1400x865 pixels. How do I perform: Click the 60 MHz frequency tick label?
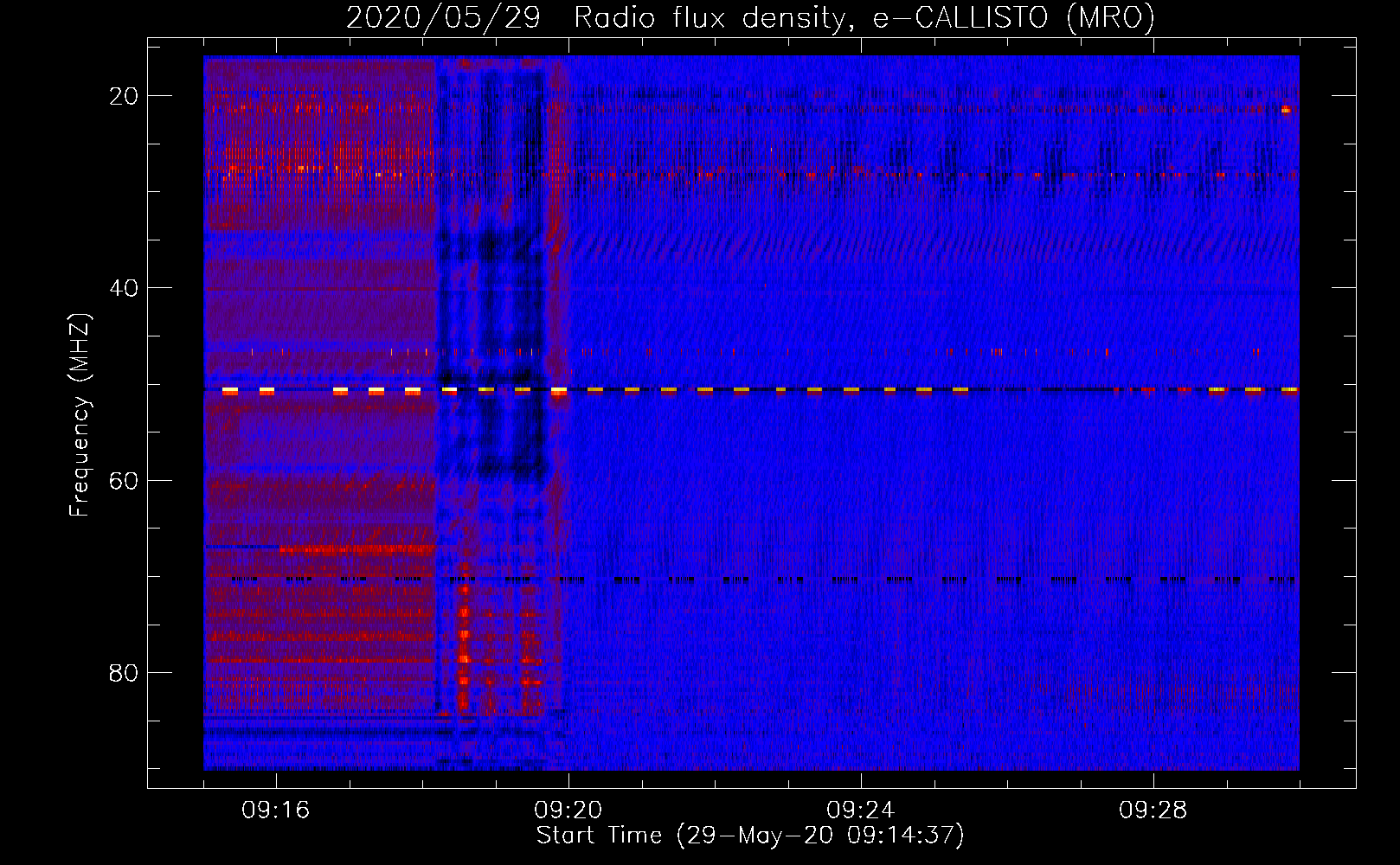click(x=124, y=480)
